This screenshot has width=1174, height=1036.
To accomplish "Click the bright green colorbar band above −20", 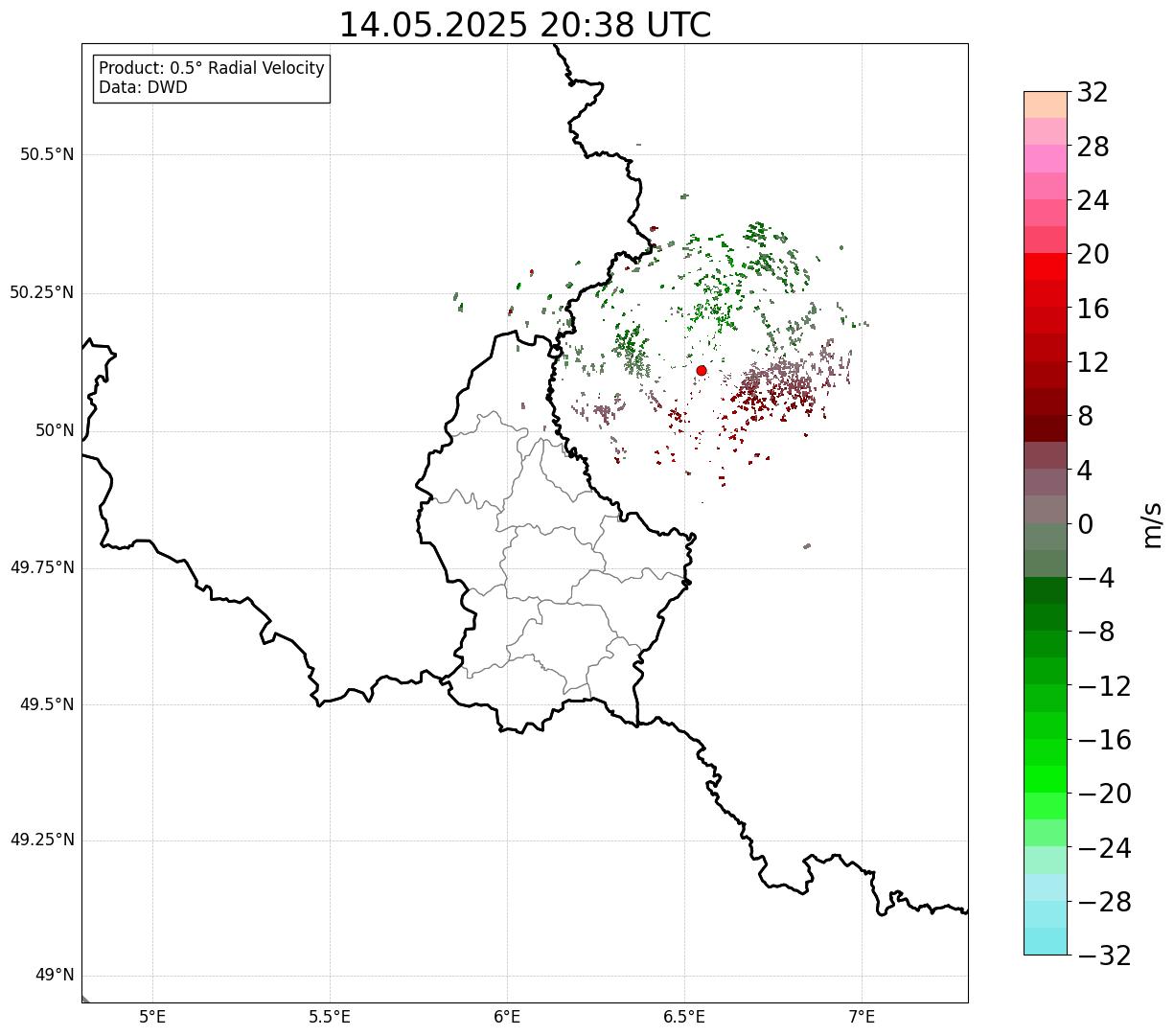I will (1046, 780).
